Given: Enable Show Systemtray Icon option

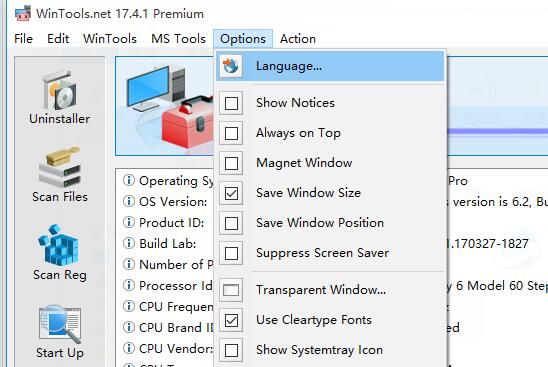Looking at the screenshot, I should [x=231, y=350].
